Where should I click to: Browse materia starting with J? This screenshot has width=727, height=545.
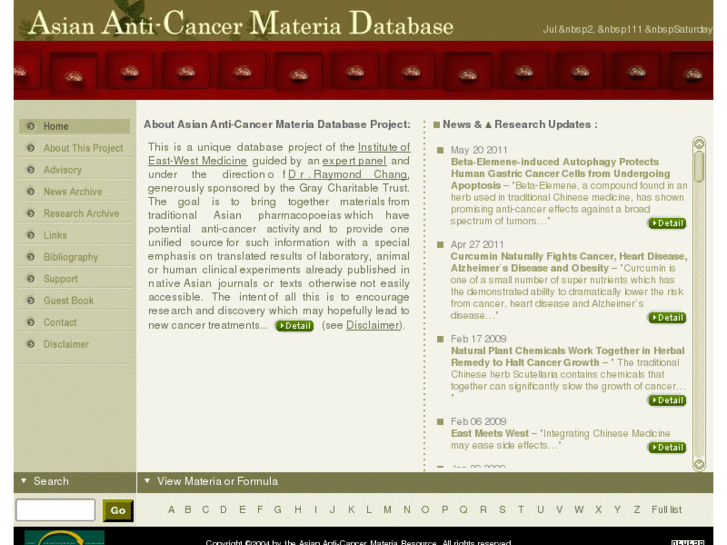point(332,510)
